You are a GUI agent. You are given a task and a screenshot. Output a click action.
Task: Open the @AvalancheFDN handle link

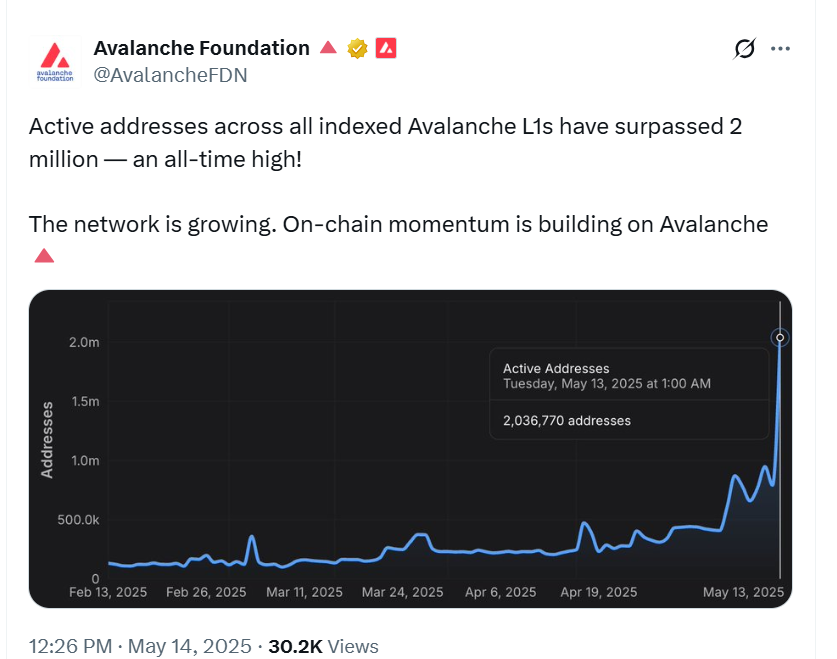(x=170, y=75)
